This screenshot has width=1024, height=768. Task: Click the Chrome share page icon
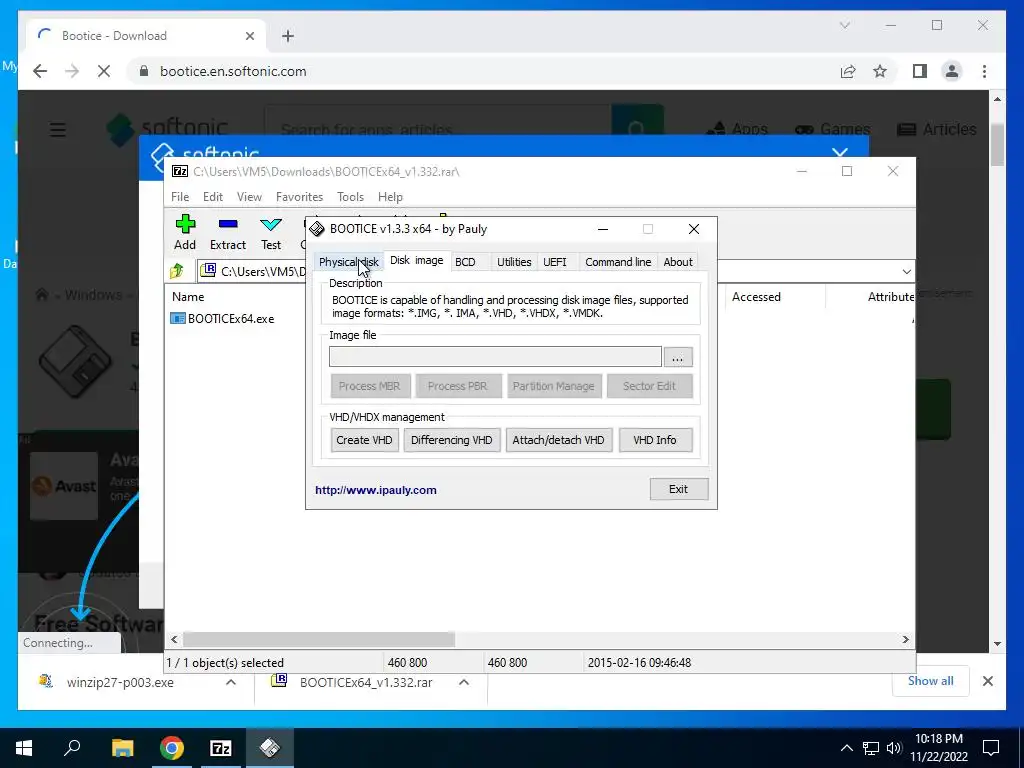[x=848, y=71]
